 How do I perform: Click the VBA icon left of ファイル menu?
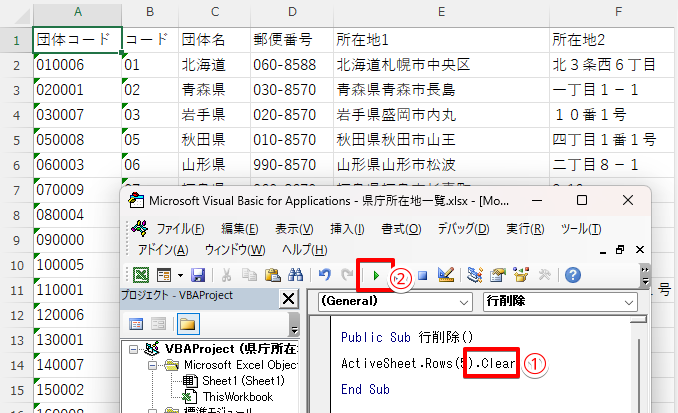[140, 228]
